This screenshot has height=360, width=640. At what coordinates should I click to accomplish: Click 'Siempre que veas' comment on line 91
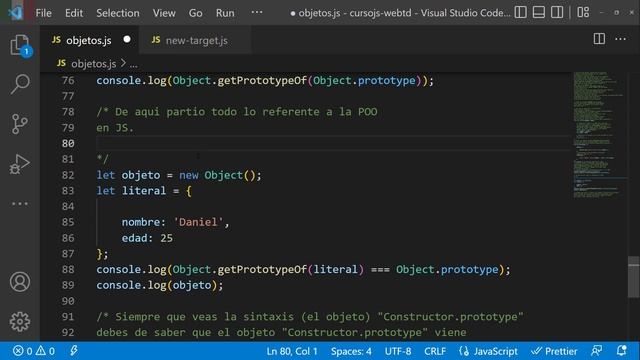tap(167, 317)
